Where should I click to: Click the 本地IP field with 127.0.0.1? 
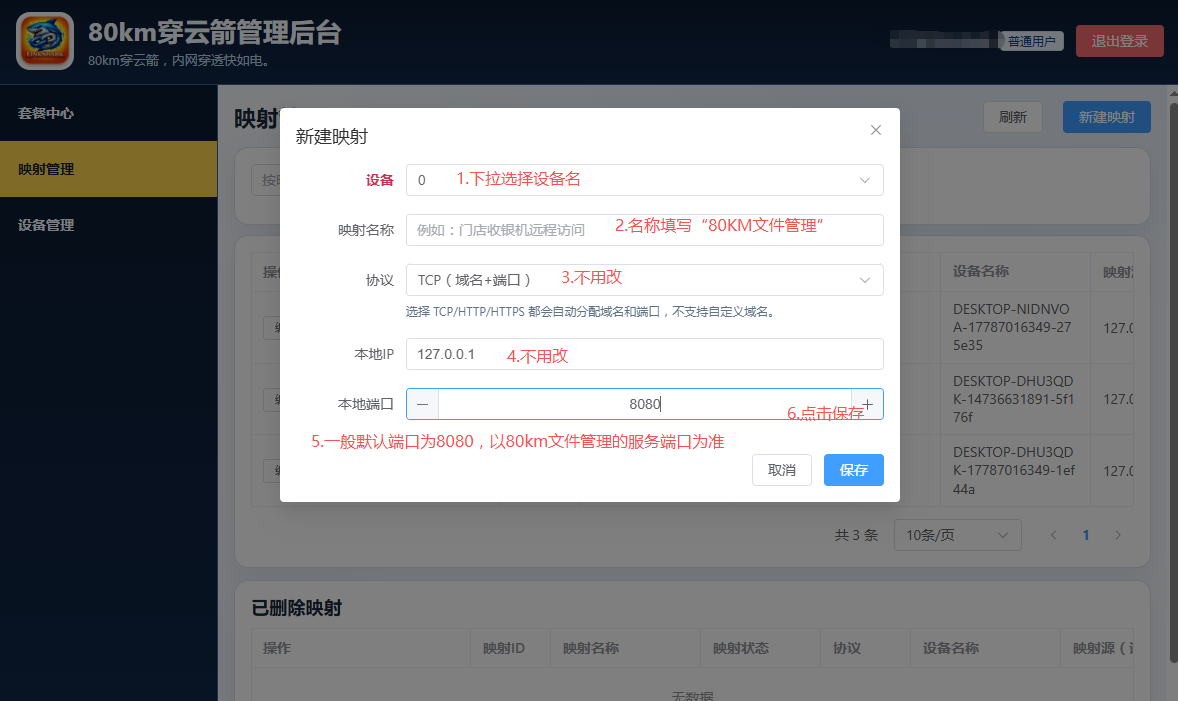(x=645, y=354)
